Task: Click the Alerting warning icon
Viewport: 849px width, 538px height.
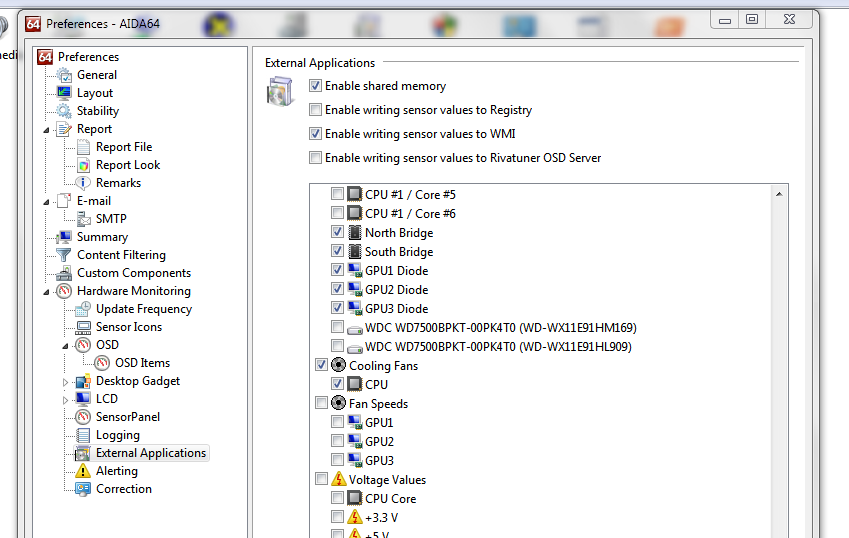Action: point(84,471)
